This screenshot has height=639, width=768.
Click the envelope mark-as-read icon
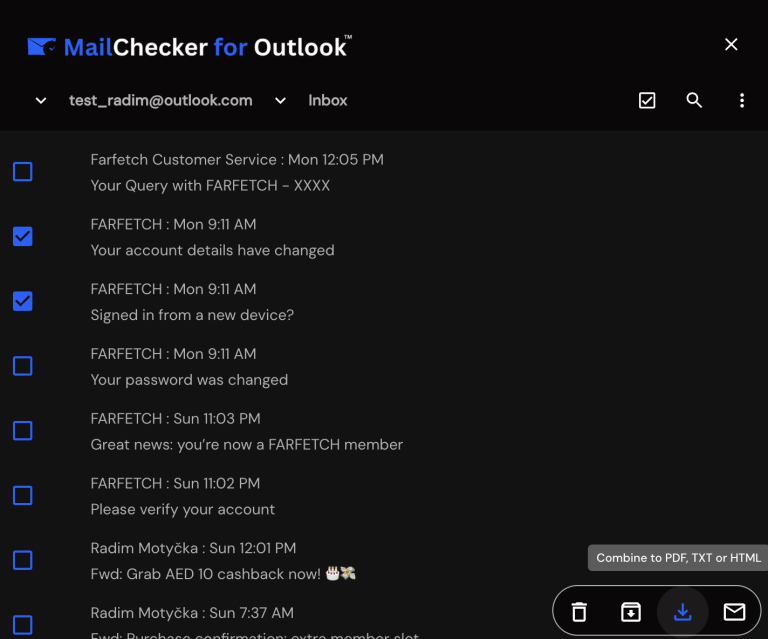coord(734,612)
